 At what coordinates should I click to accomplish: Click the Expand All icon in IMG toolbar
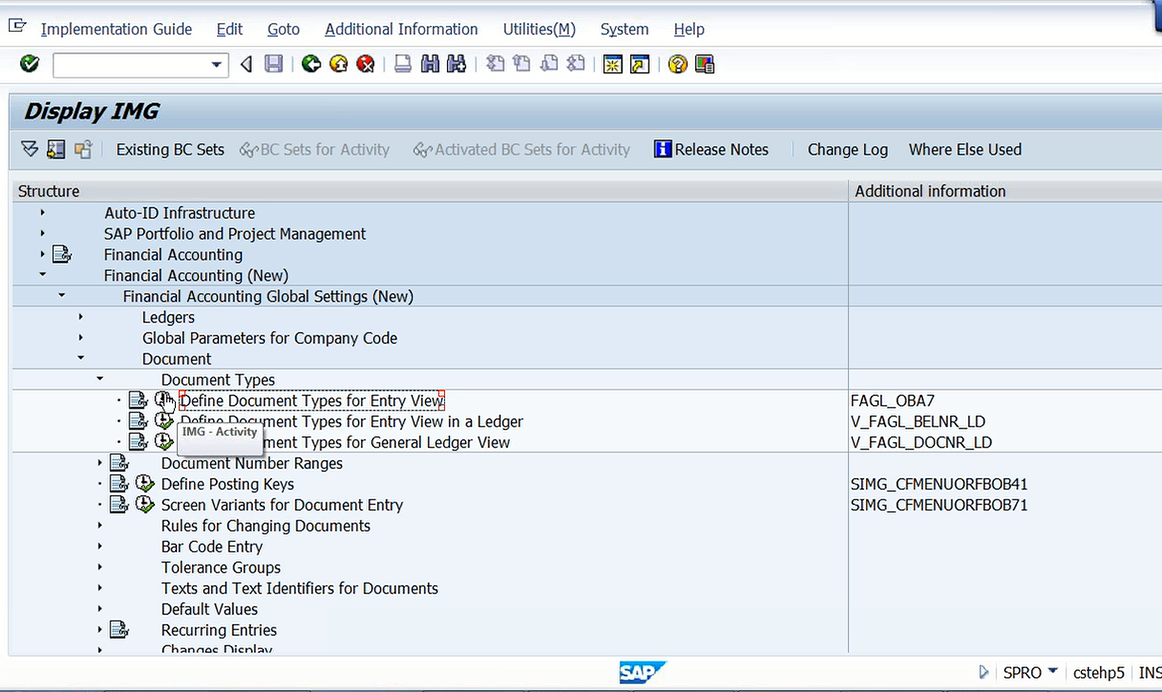30,150
